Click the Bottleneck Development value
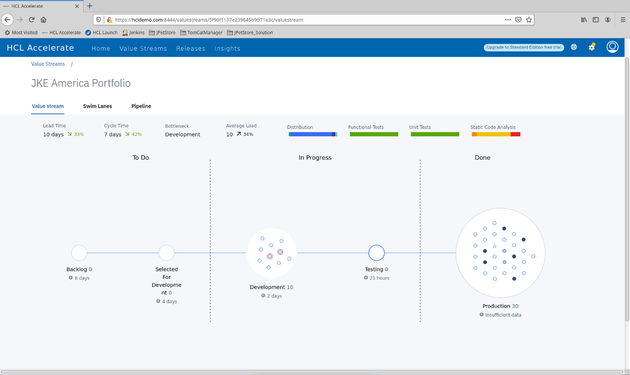This screenshot has height=375, width=630. point(182,134)
